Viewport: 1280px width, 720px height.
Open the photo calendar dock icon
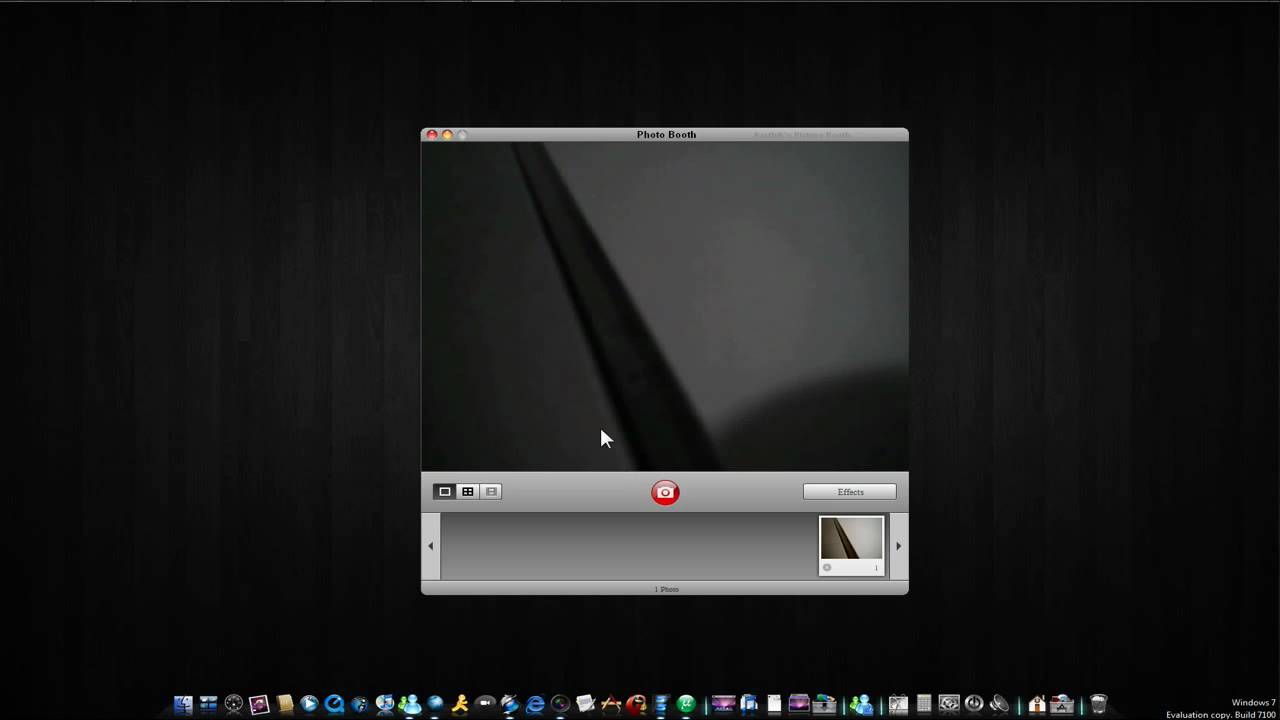click(898, 704)
